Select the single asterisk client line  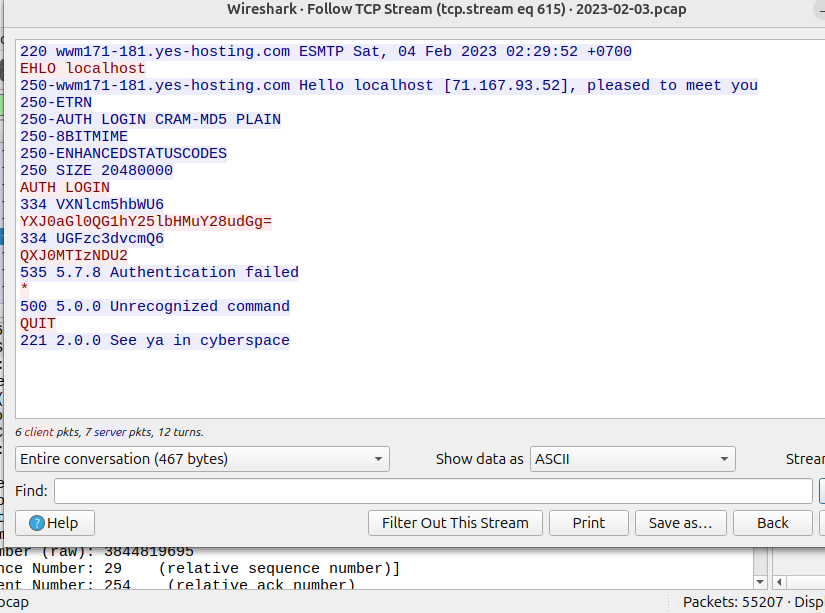(24, 289)
